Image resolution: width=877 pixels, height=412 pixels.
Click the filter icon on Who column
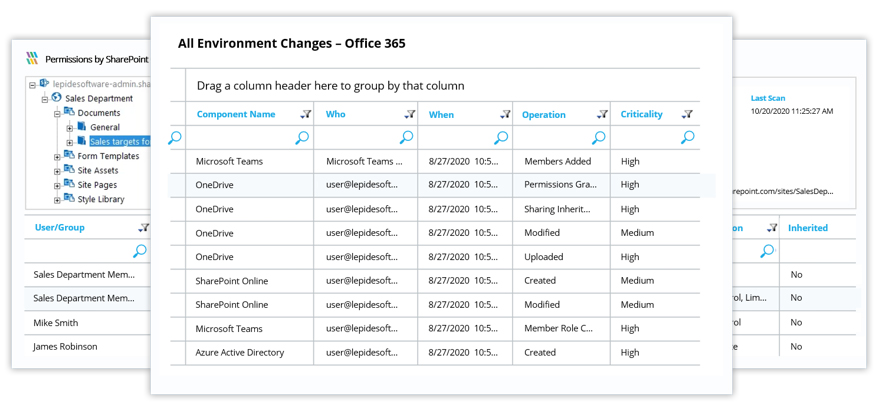[409, 115]
